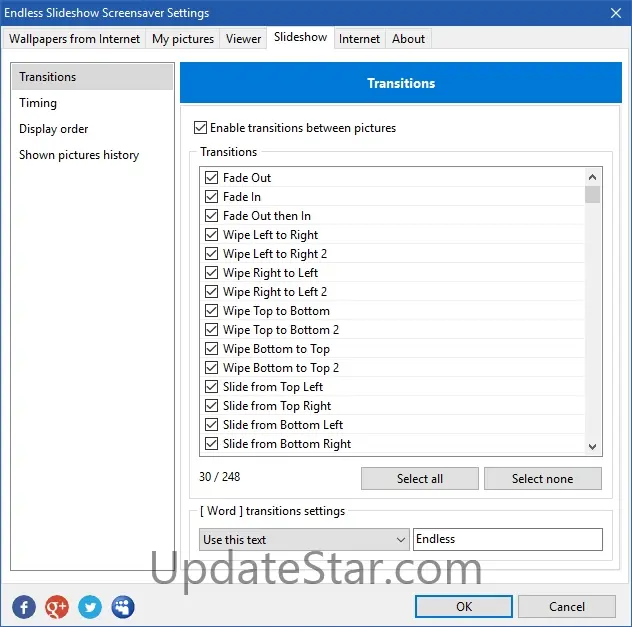Toggle Wipe Right to Left 2 checkbox
This screenshot has width=632, height=627.
tap(212, 291)
